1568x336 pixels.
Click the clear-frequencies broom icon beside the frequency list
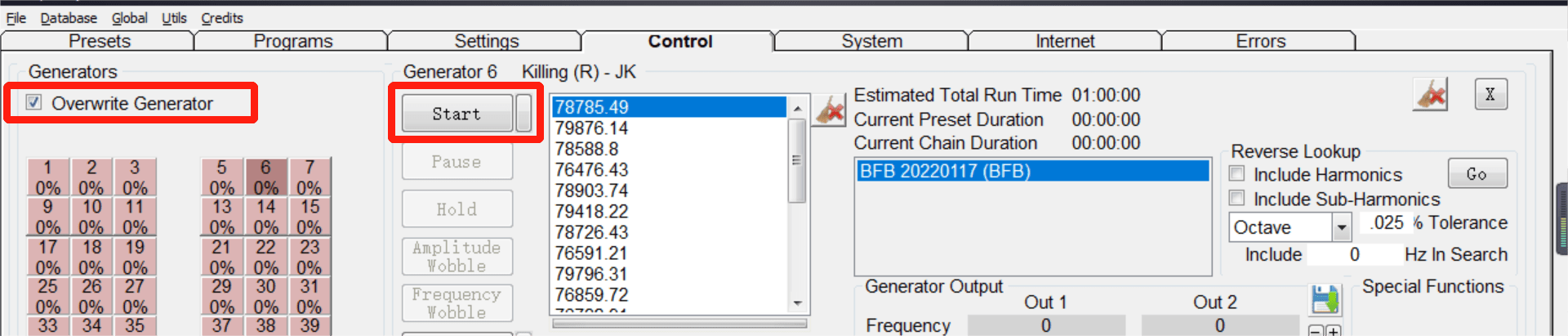pos(829,110)
